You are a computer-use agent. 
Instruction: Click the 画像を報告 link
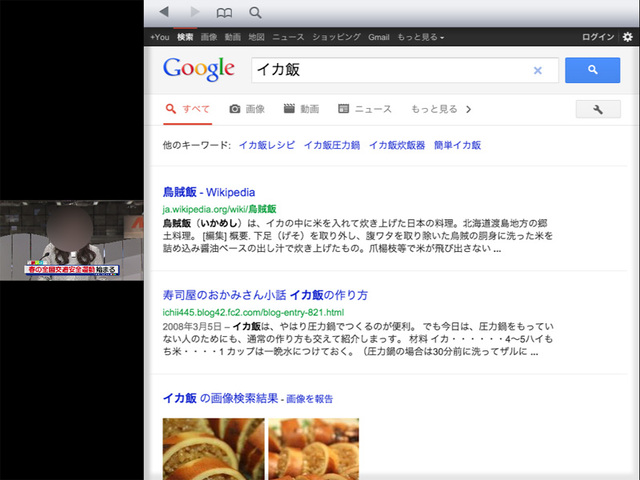[x=309, y=399]
